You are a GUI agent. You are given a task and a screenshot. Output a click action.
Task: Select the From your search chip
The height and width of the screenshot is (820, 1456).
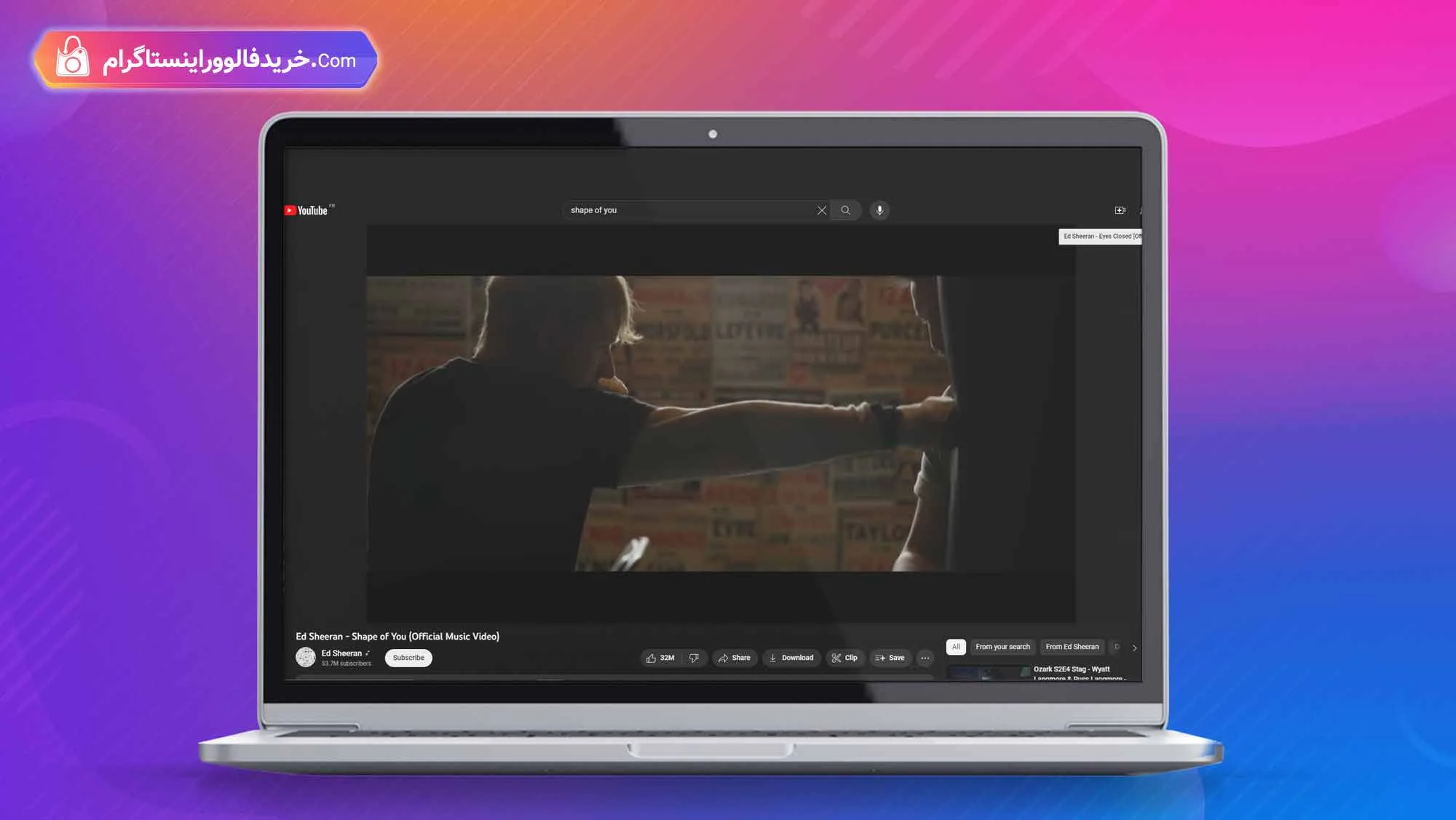[1002, 647]
